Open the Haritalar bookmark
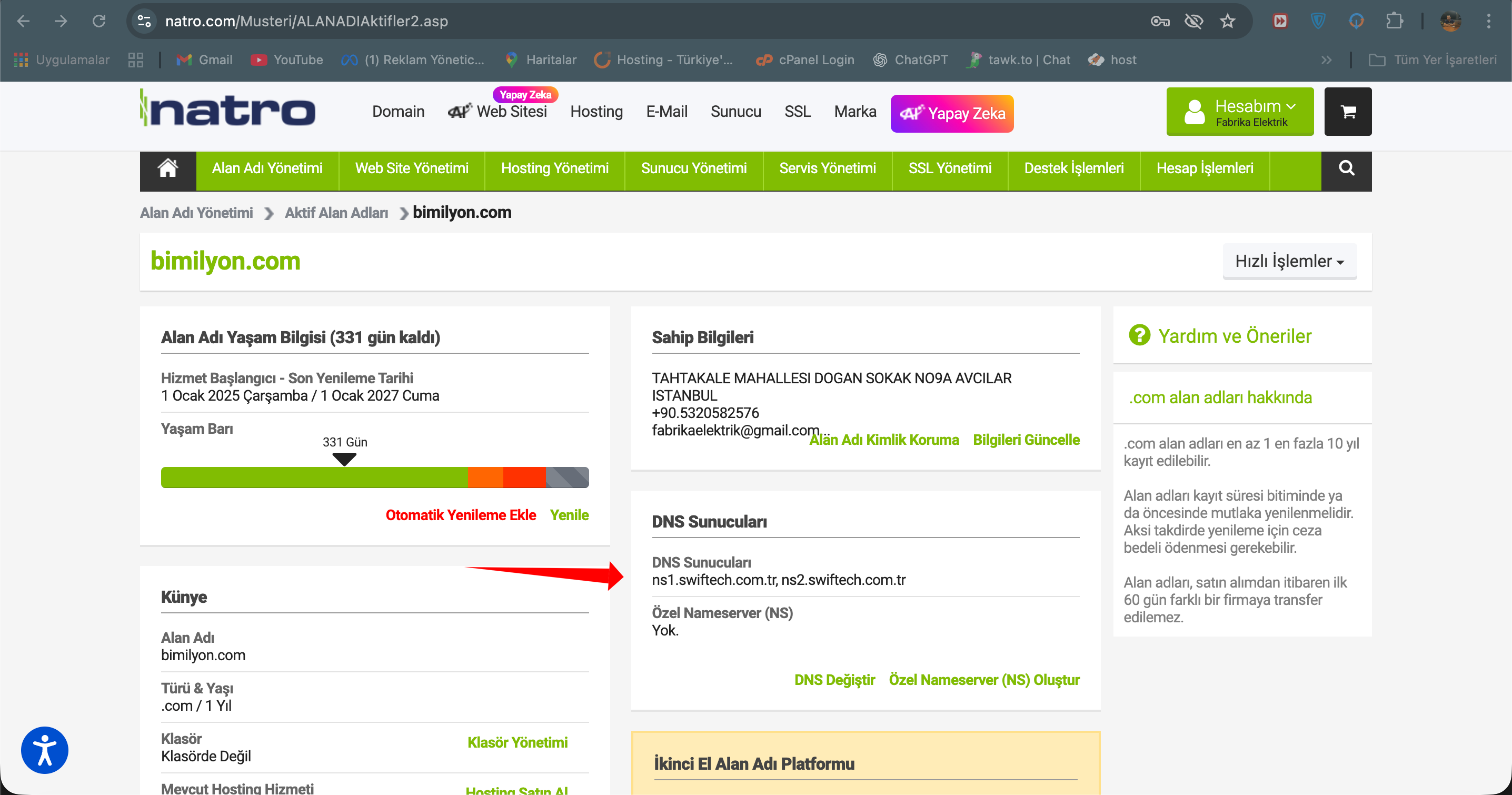Image resolution: width=1512 pixels, height=795 pixels. (x=541, y=59)
